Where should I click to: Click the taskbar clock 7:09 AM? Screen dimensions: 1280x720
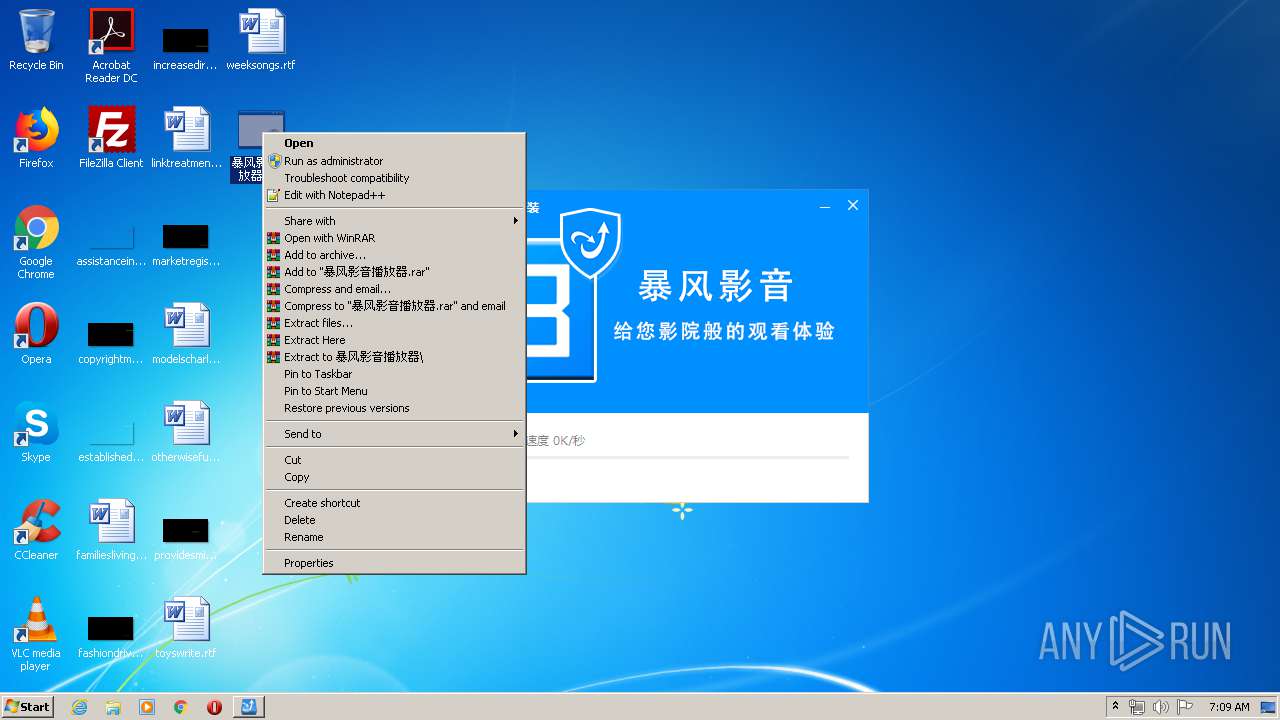(1228, 707)
